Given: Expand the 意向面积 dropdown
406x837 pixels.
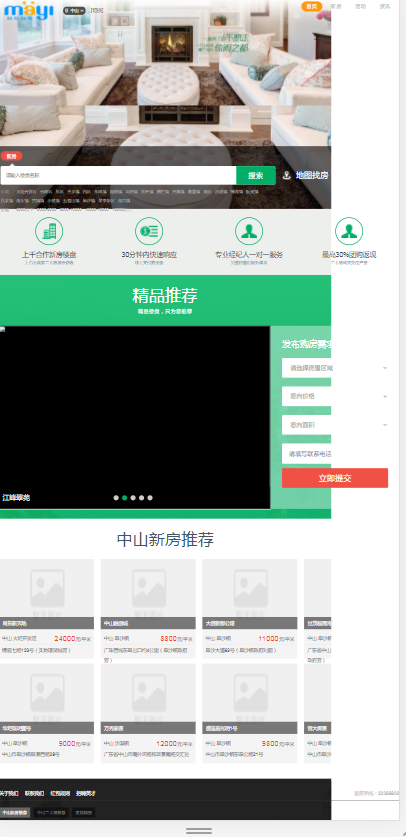Looking at the screenshot, I should (x=335, y=425).
